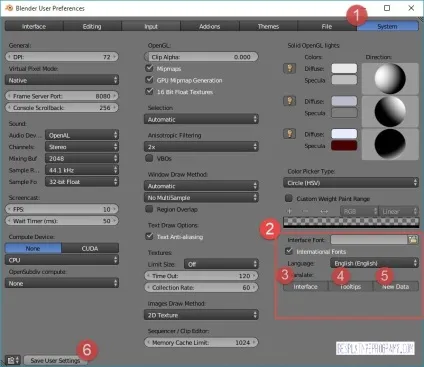Open the Interface Font folder browser
Image resolution: width=424 pixels, height=367 pixels.
413,239
